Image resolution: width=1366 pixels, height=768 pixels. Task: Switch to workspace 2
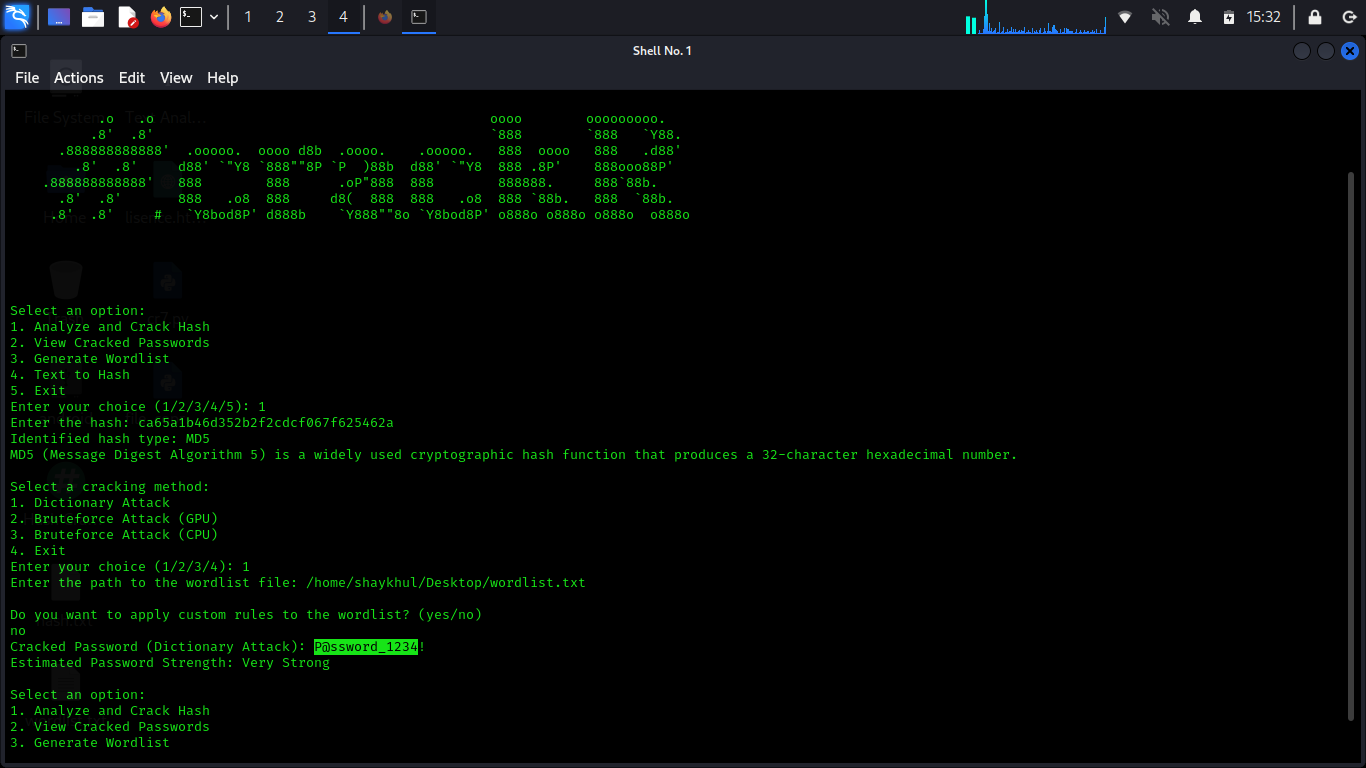[x=279, y=17]
